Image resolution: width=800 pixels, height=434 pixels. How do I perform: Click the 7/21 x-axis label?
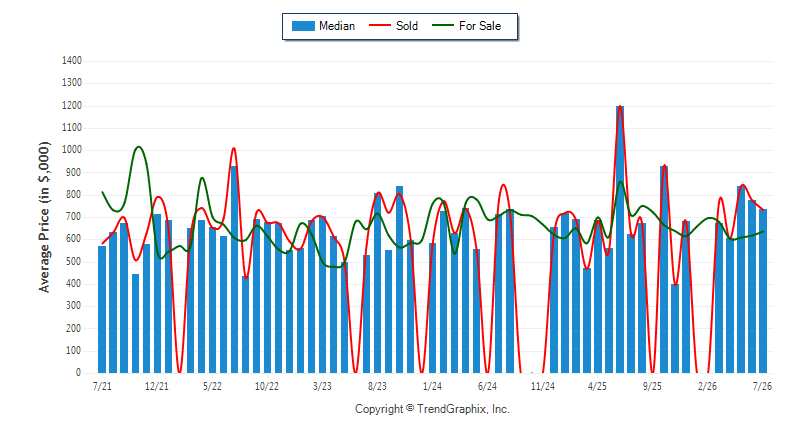[102, 386]
